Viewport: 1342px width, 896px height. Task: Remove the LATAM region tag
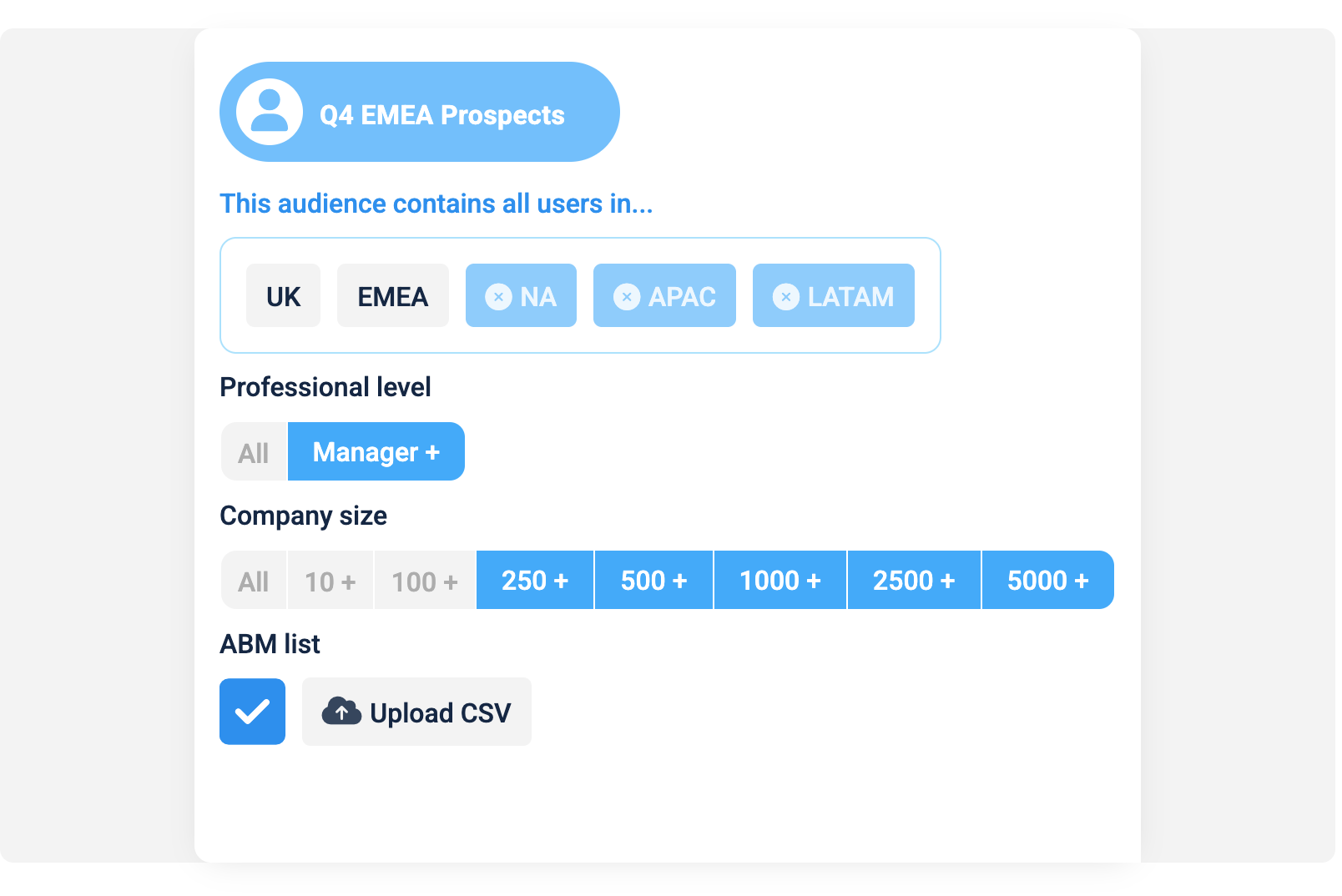(786, 296)
